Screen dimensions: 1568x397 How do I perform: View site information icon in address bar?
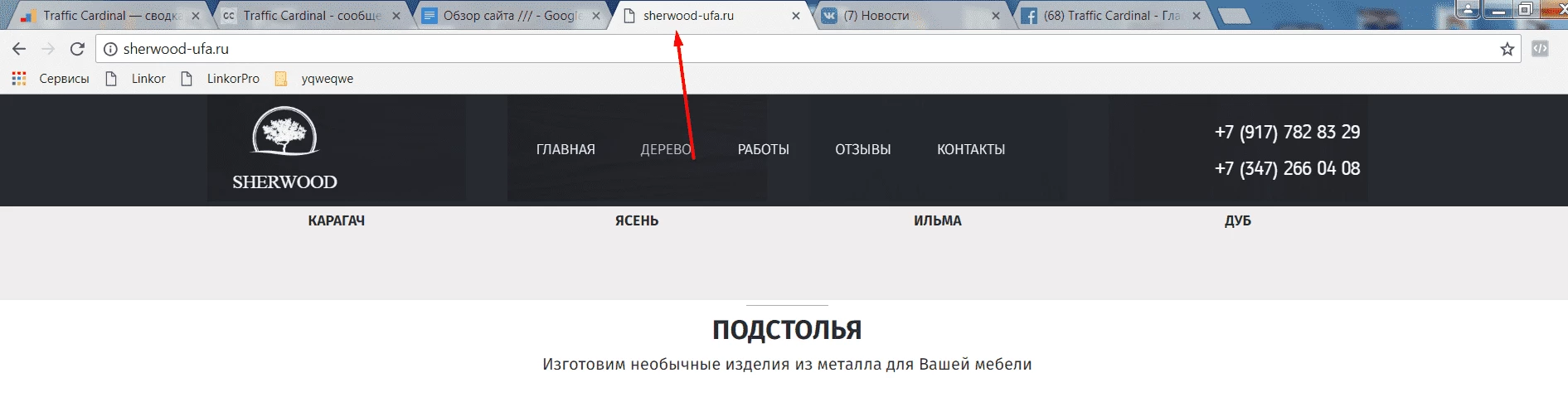click(110, 49)
